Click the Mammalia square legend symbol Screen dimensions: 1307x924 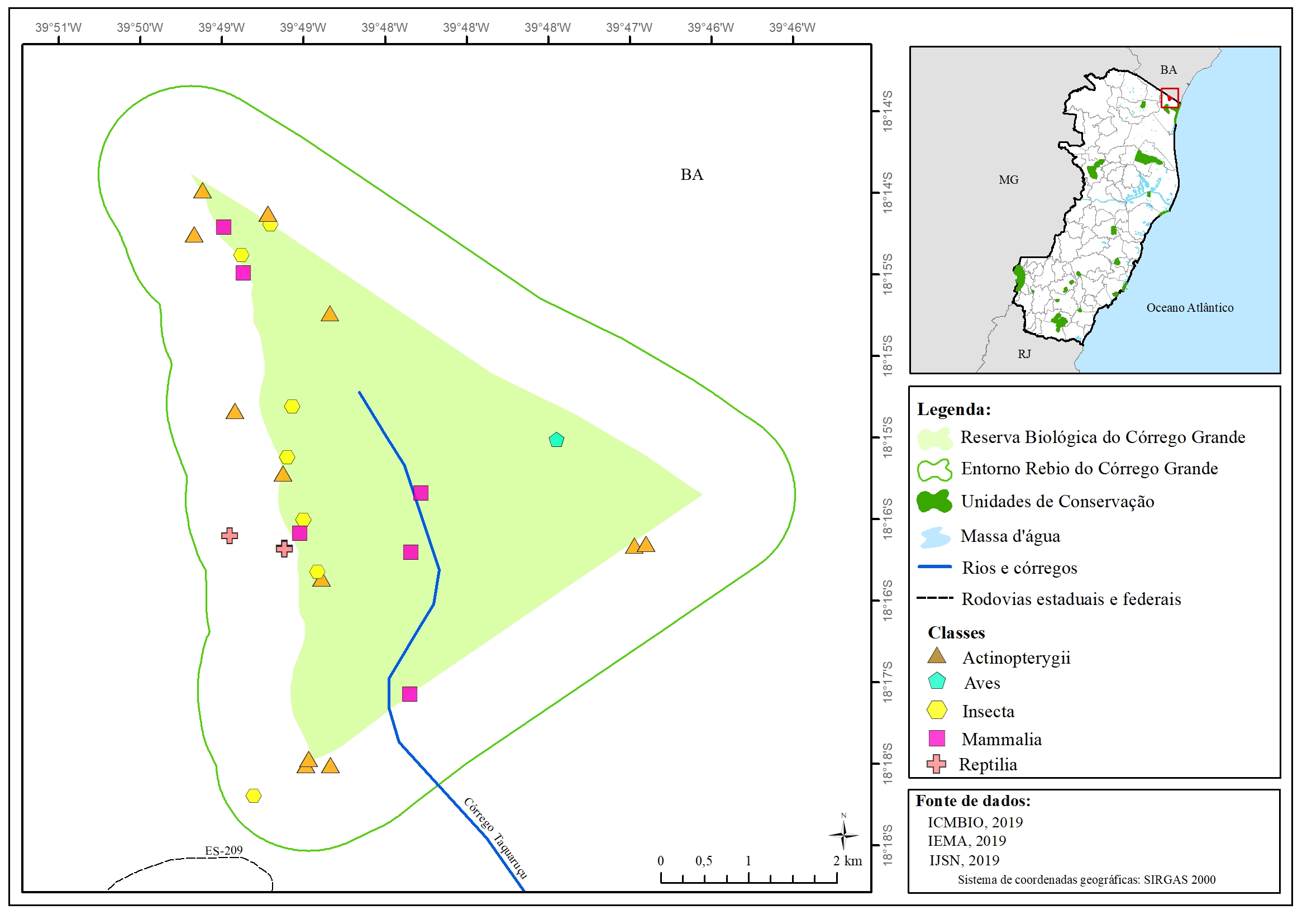(937, 739)
